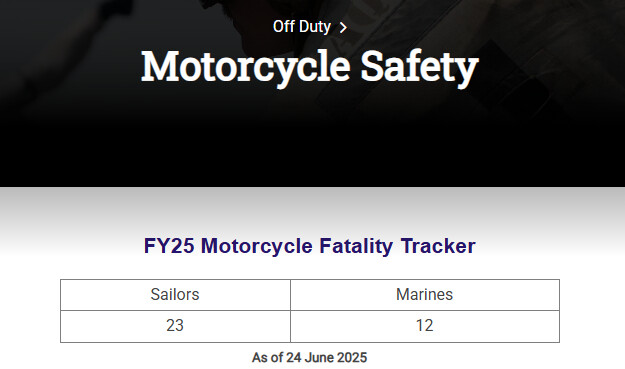Screen dimensions: 625x369
Task: Click the word Motorcycle in the large title
Action: click(246, 67)
